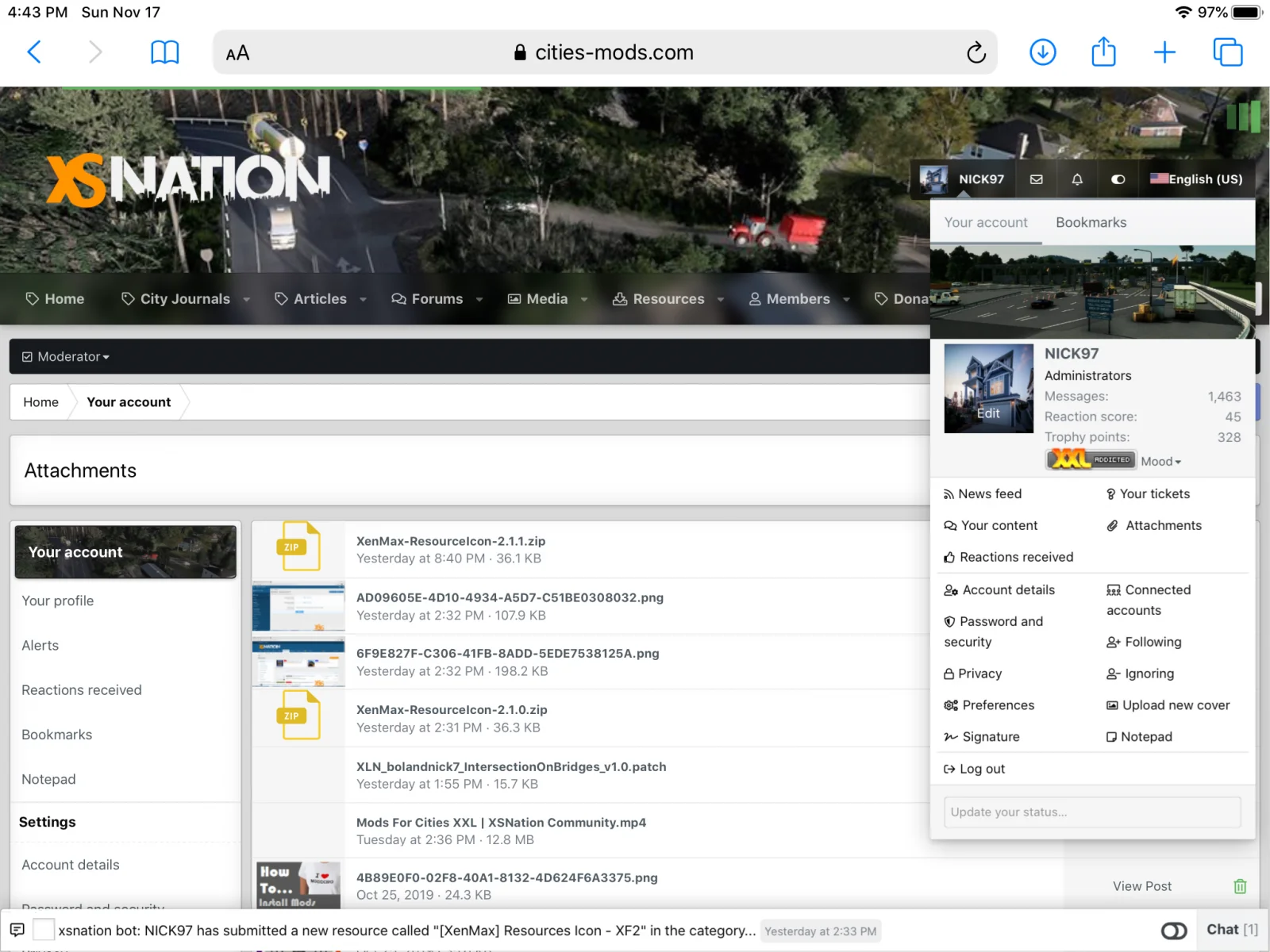Image resolution: width=1270 pixels, height=952 pixels.
Task: Expand the Resources menu arrow
Action: pyautogui.click(x=721, y=299)
